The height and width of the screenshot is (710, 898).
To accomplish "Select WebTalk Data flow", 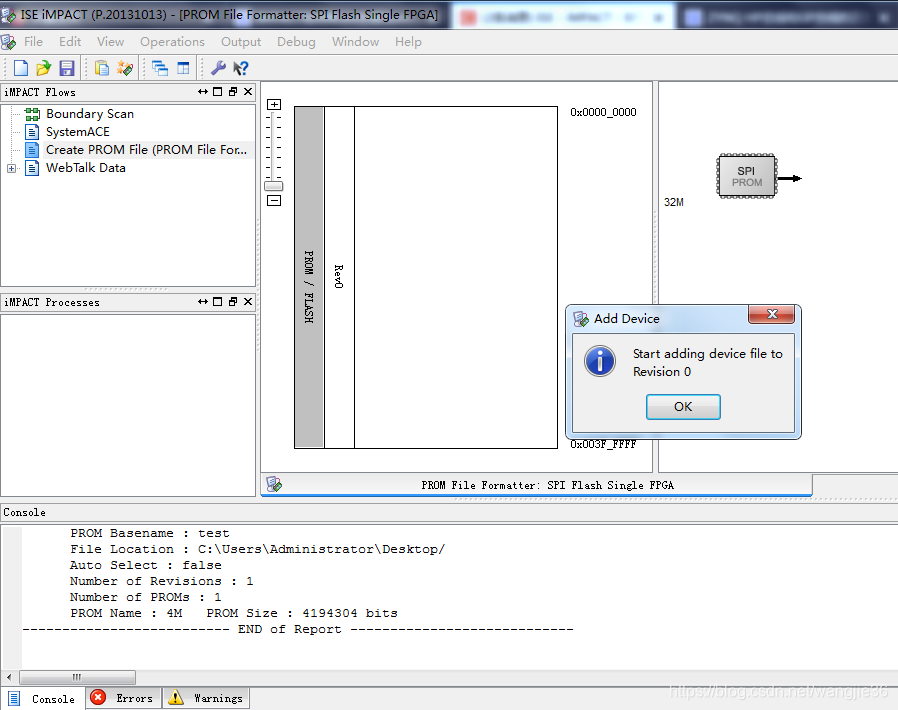I will pyautogui.click(x=86, y=168).
